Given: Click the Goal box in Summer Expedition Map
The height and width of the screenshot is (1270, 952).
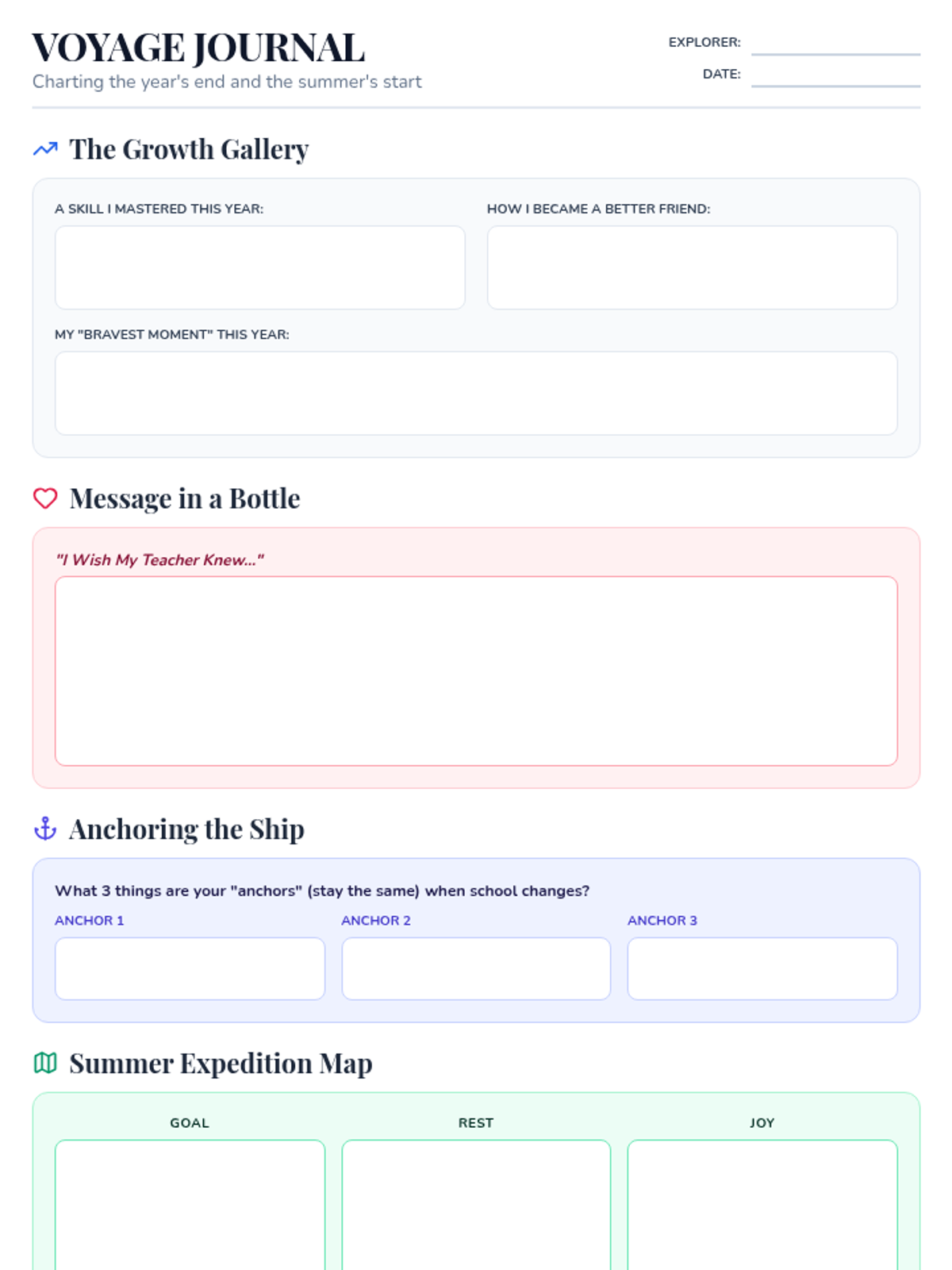Looking at the screenshot, I should (x=190, y=1205).
